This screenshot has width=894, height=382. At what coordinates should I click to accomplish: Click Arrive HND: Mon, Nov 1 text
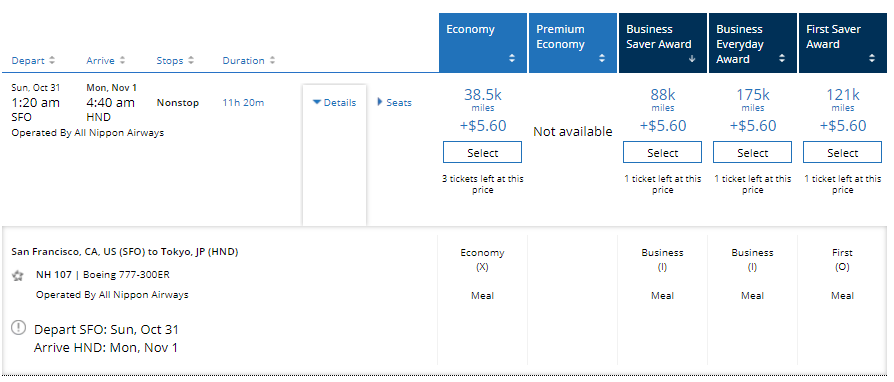(105, 347)
